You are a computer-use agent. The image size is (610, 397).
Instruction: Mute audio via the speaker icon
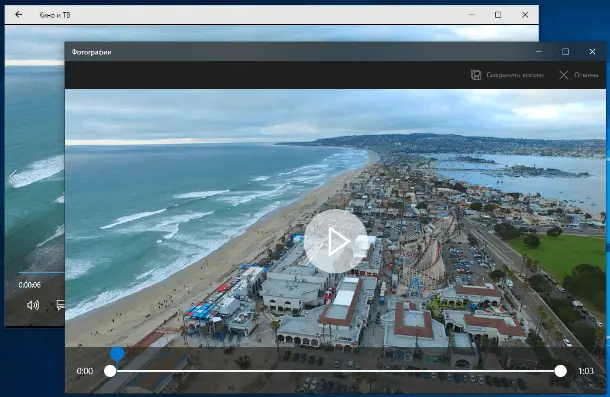pos(33,305)
